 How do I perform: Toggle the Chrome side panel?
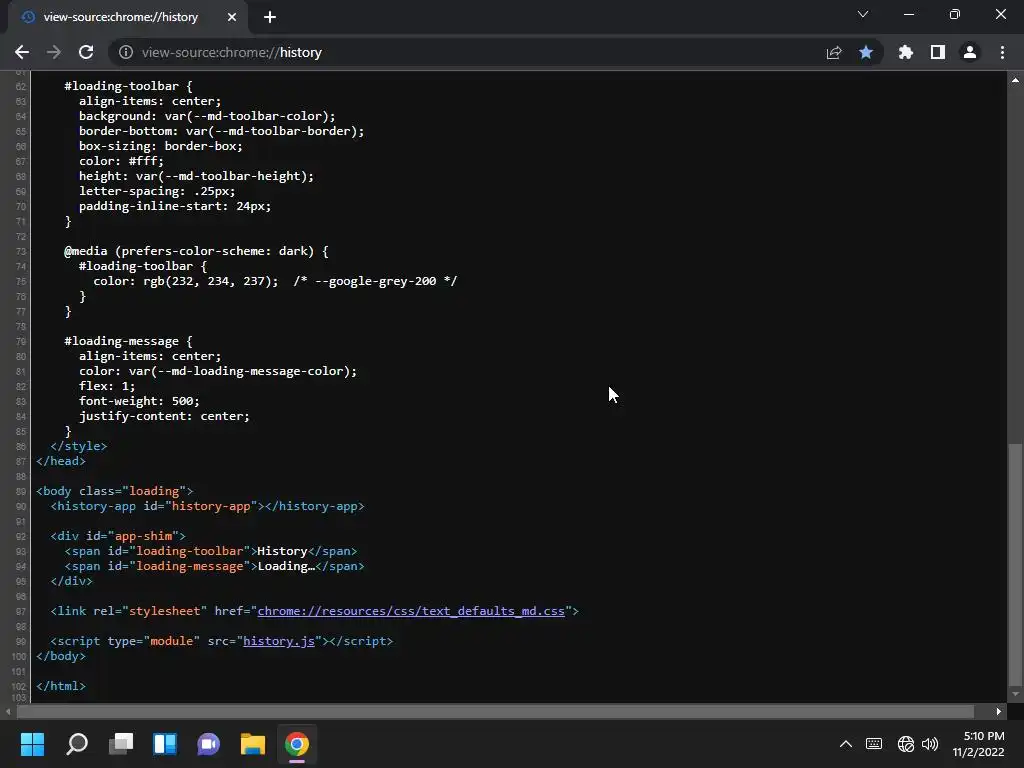[938, 52]
